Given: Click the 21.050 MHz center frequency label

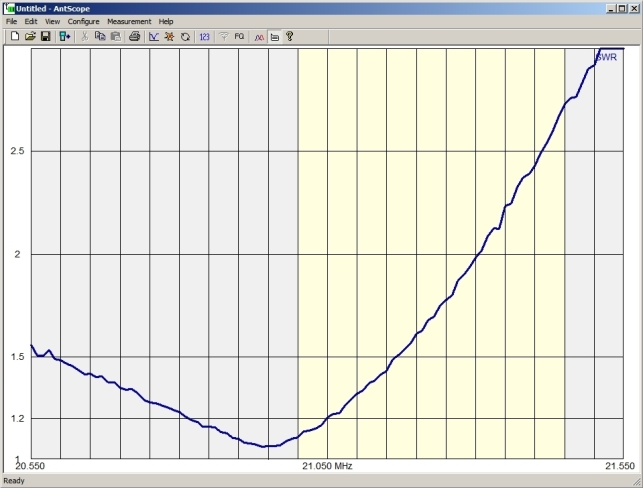Looking at the screenshot, I should [x=327, y=466].
